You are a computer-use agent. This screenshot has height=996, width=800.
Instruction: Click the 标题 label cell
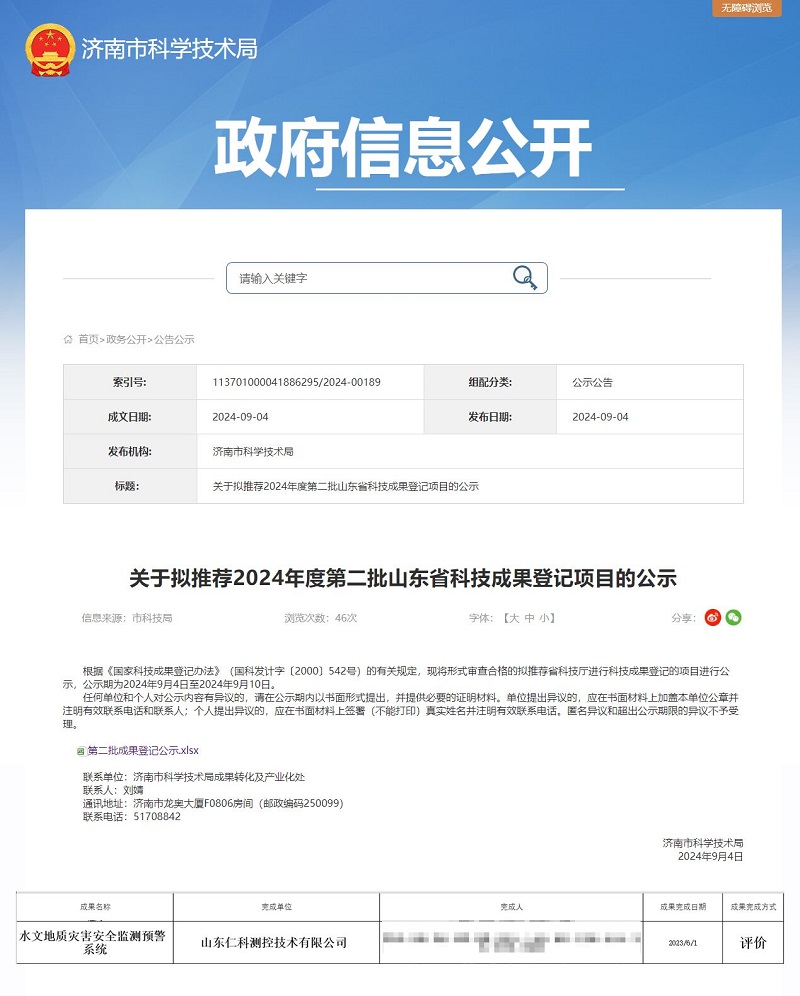tap(130, 486)
